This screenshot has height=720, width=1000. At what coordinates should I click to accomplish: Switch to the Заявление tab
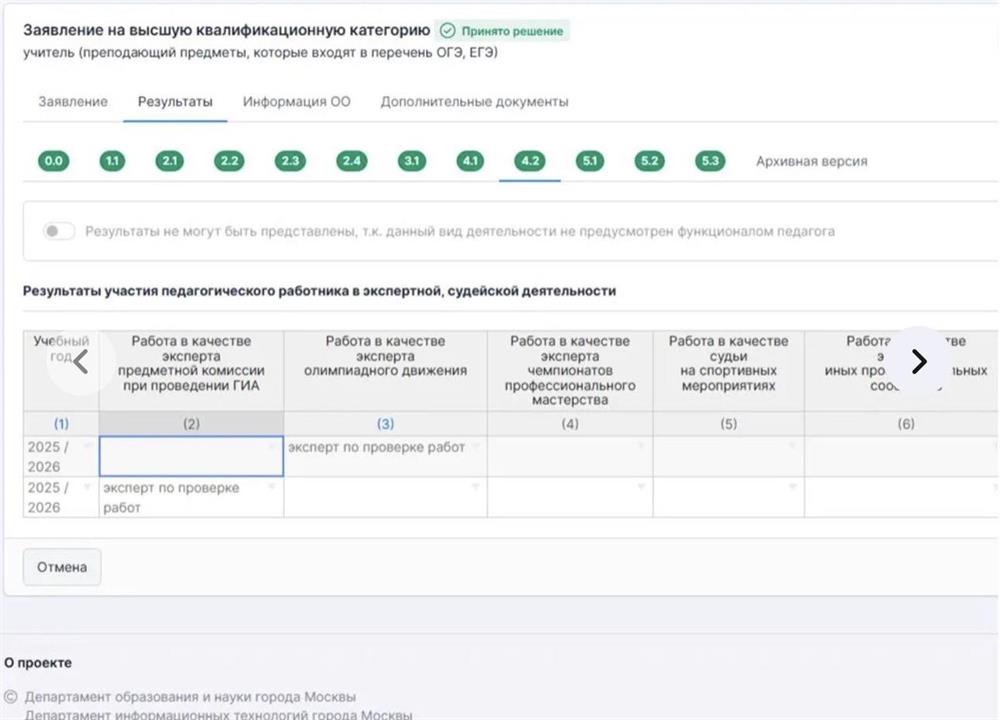pos(73,101)
